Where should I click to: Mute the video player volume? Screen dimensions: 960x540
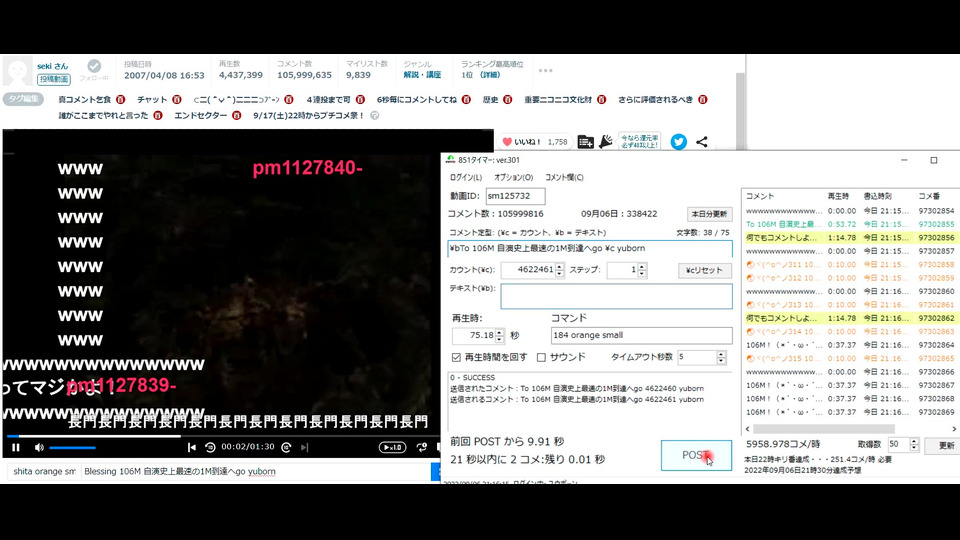(39, 448)
